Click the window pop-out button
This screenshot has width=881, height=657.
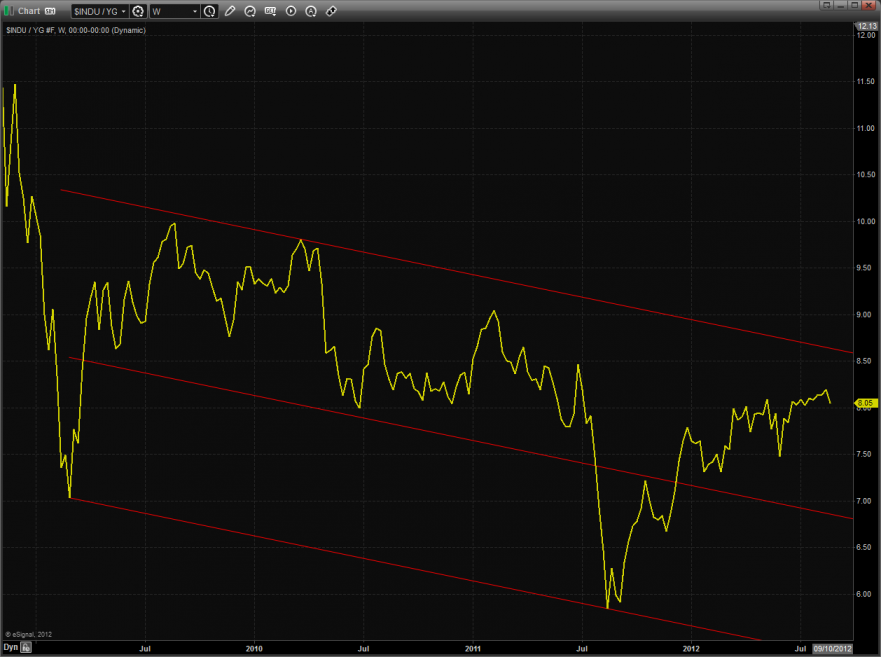[x=826, y=5]
